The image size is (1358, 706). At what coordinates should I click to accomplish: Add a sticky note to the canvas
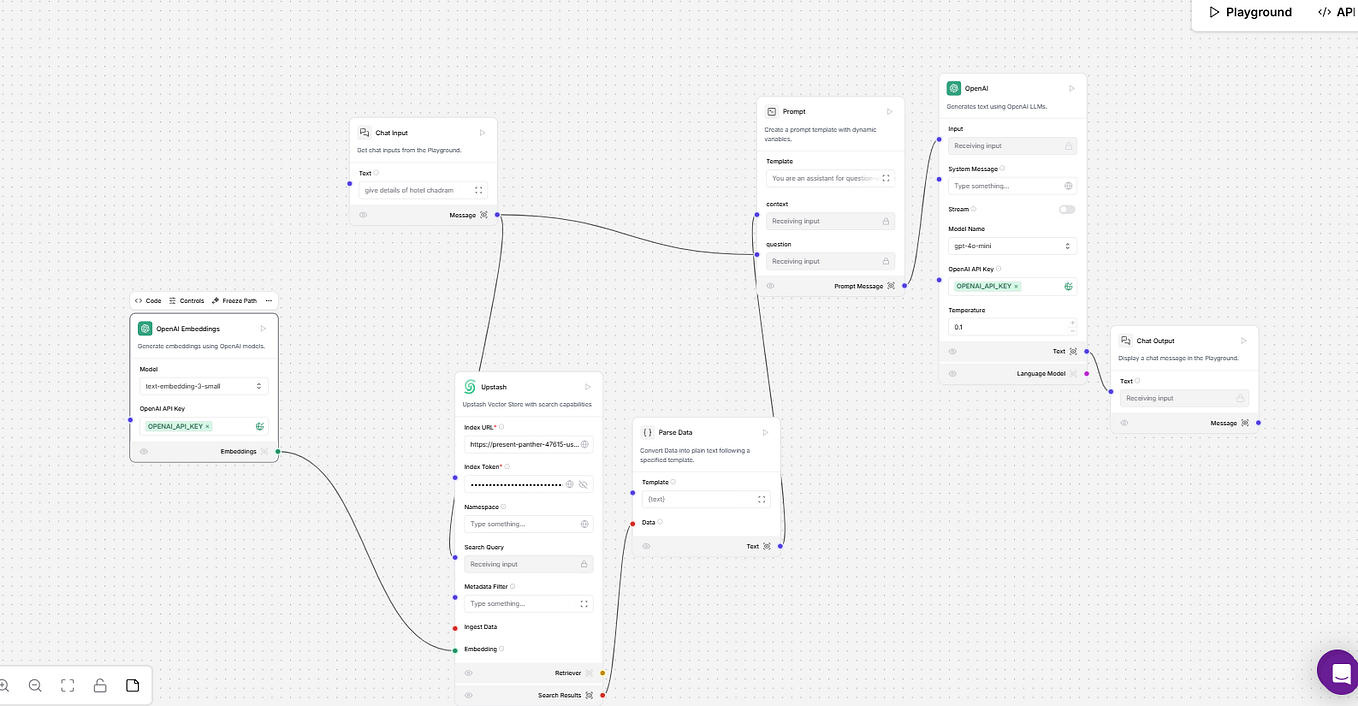point(132,685)
